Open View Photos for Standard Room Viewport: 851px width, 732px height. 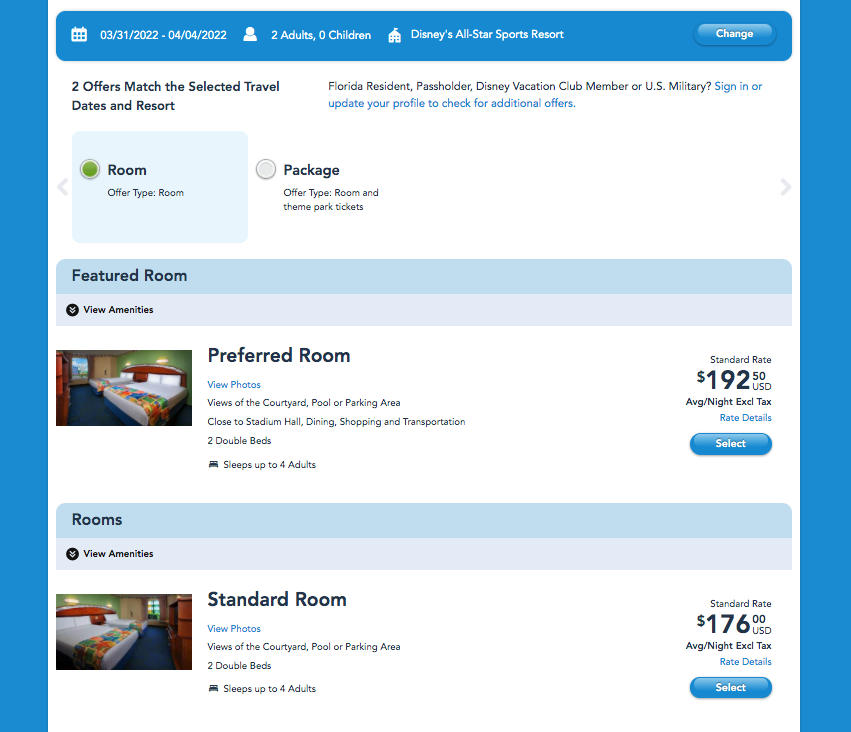234,629
